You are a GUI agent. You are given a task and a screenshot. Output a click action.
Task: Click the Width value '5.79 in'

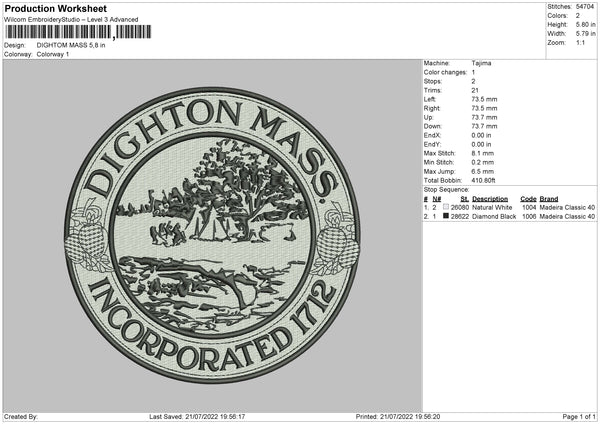click(585, 34)
